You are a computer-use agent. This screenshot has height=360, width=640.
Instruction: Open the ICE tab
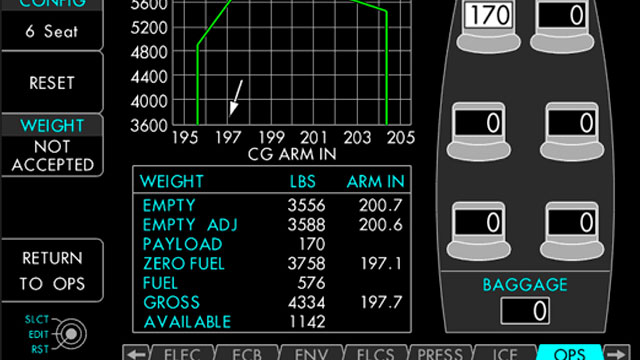[505, 353]
